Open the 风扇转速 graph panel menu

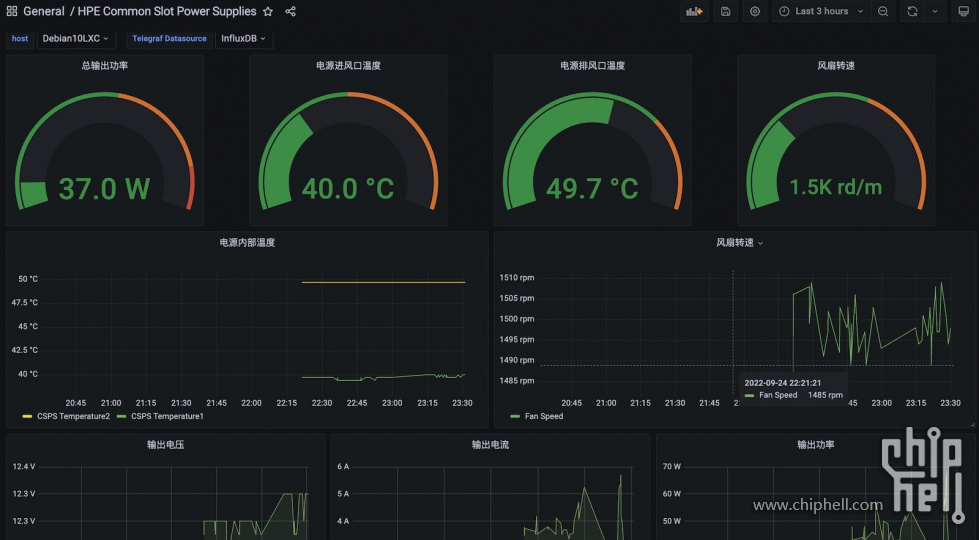pos(739,243)
